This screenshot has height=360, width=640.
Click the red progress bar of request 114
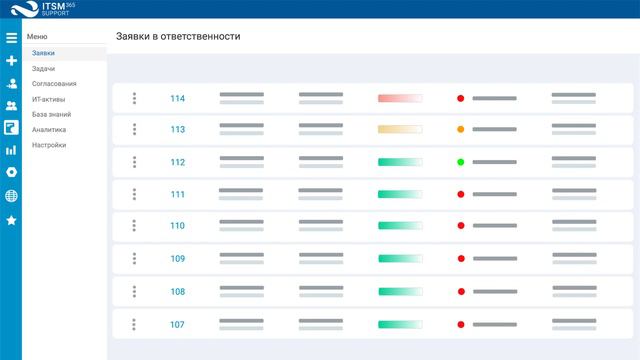click(x=400, y=98)
